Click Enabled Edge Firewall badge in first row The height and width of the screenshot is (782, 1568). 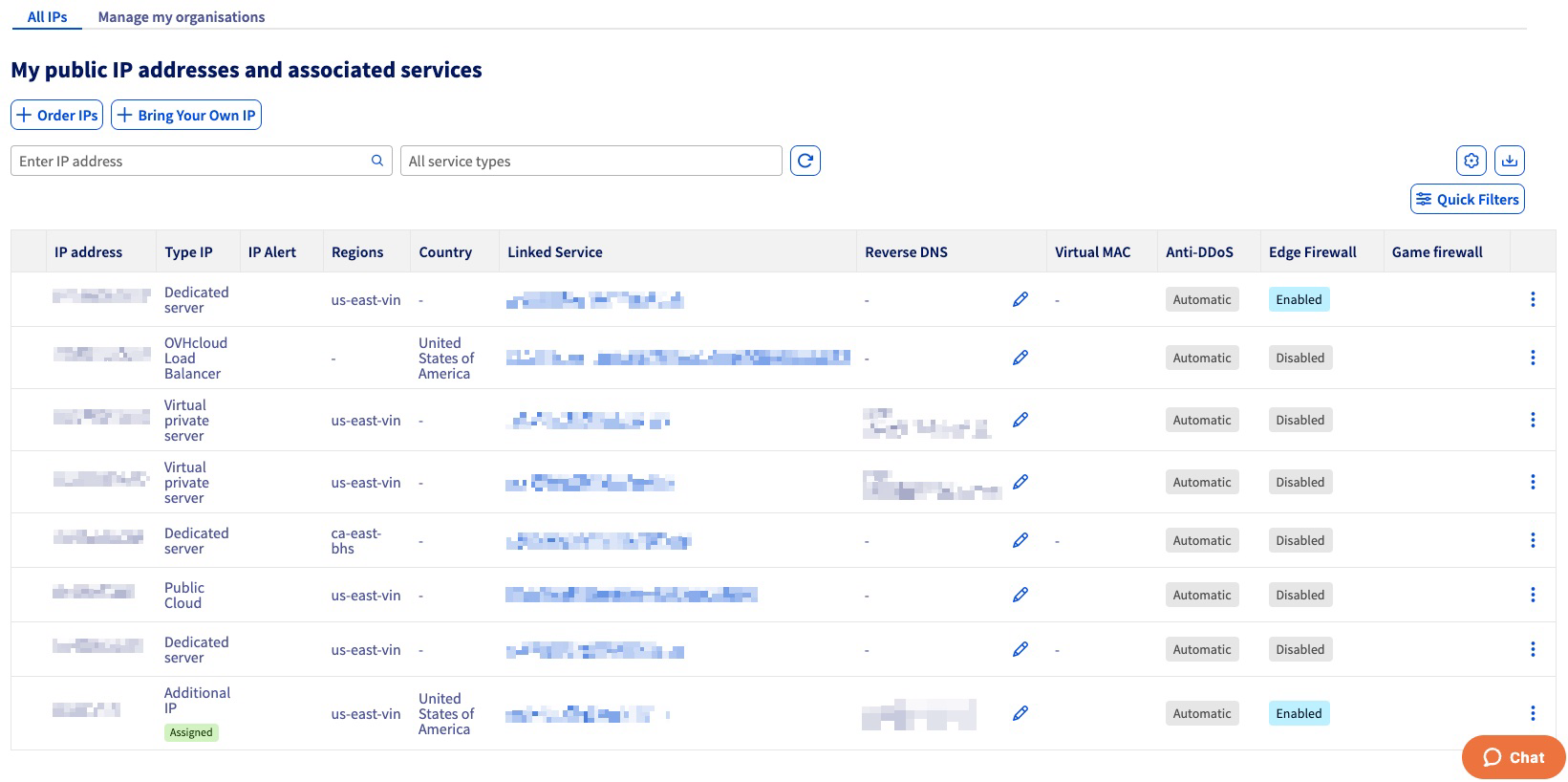(1300, 299)
